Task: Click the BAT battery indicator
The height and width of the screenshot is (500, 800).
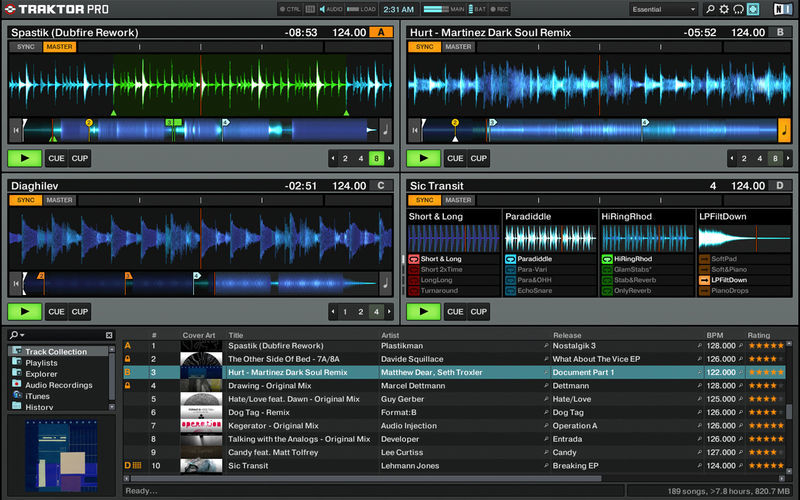Action: [x=477, y=9]
